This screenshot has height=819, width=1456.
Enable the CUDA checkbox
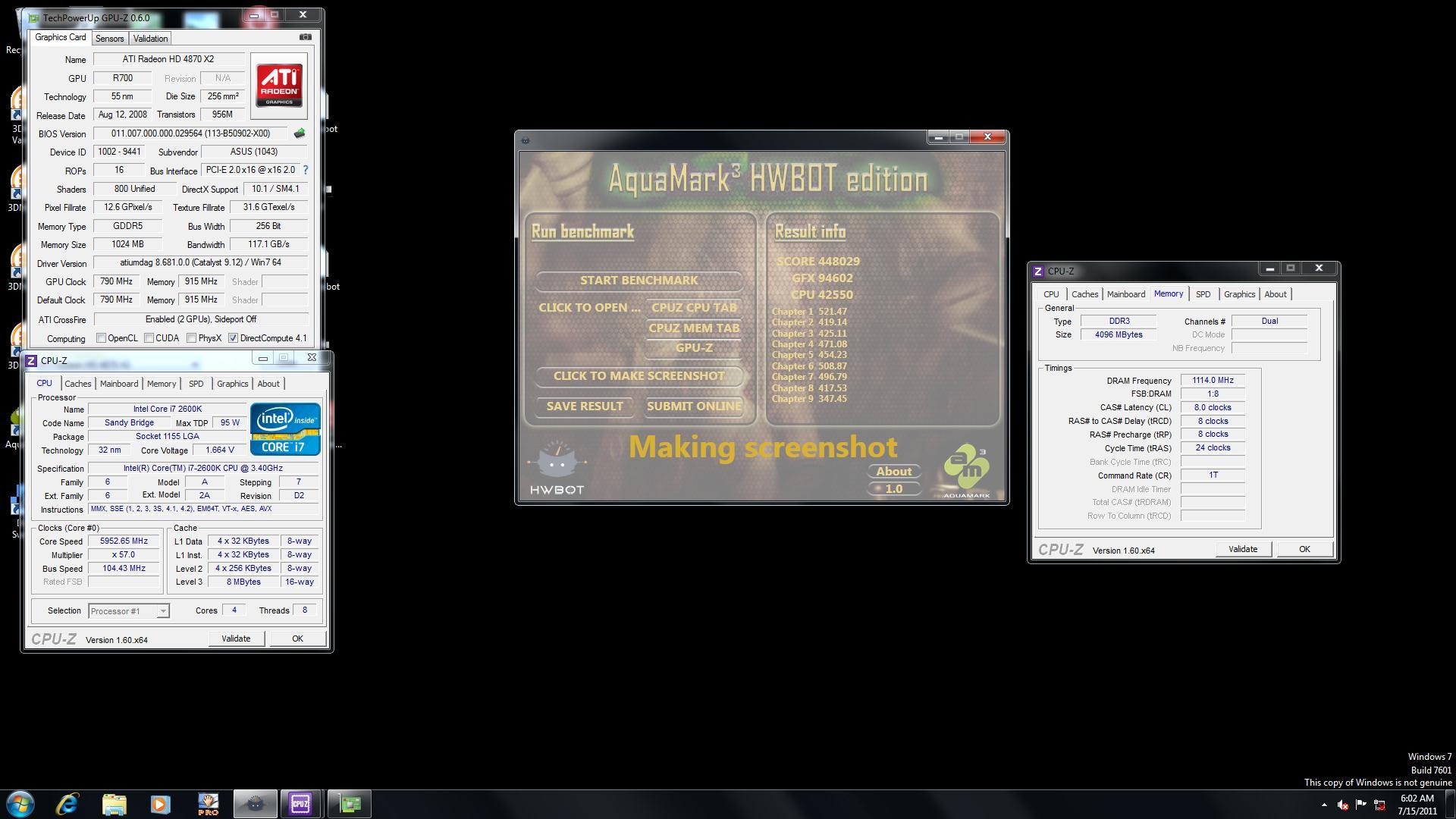pyautogui.click(x=149, y=338)
